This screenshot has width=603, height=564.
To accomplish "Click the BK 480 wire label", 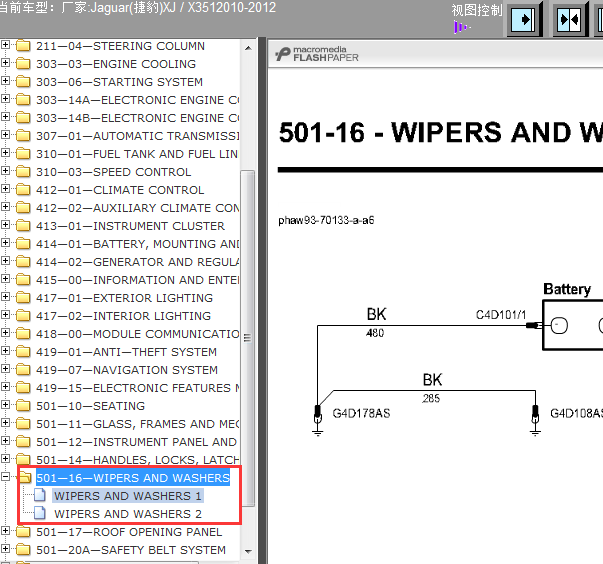I will (x=376, y=322).
